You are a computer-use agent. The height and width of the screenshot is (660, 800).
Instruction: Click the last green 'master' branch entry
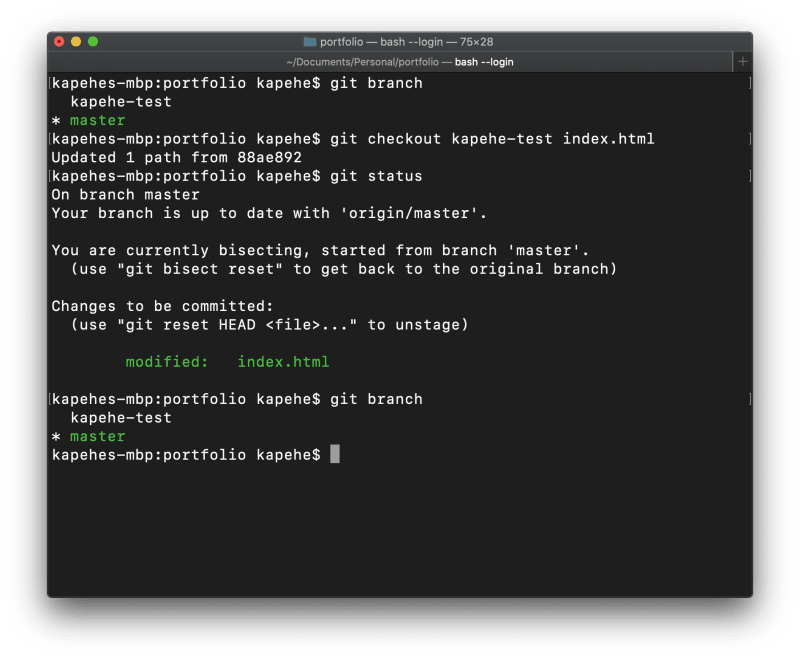pos(97,437)
